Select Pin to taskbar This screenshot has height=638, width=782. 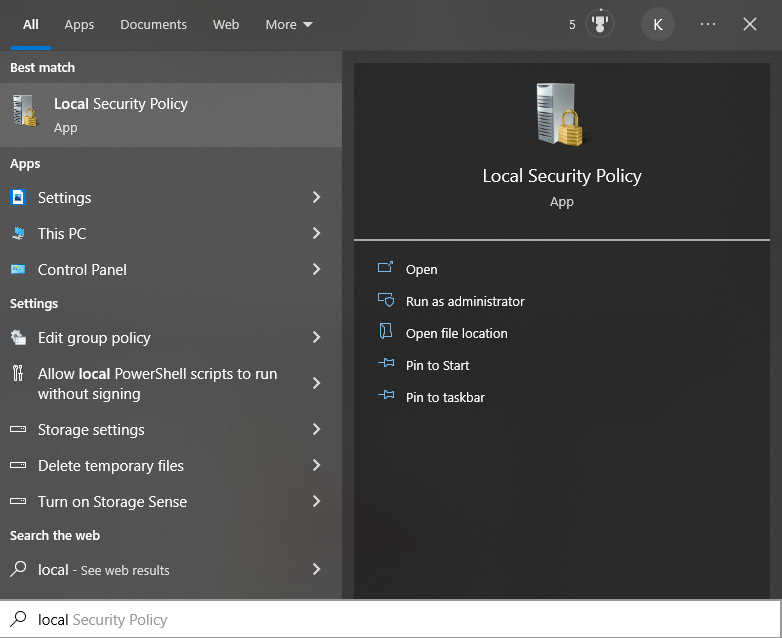point(445,397)
